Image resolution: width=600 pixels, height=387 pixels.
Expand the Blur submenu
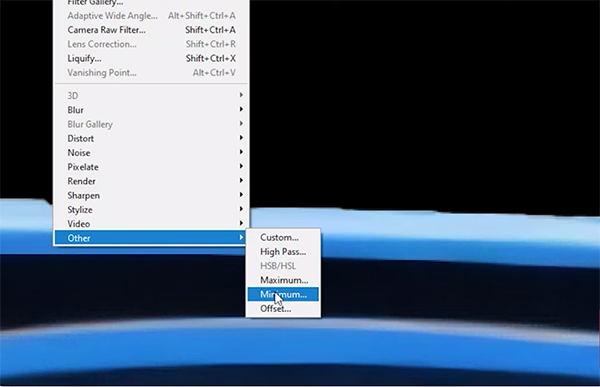[151, 110]
